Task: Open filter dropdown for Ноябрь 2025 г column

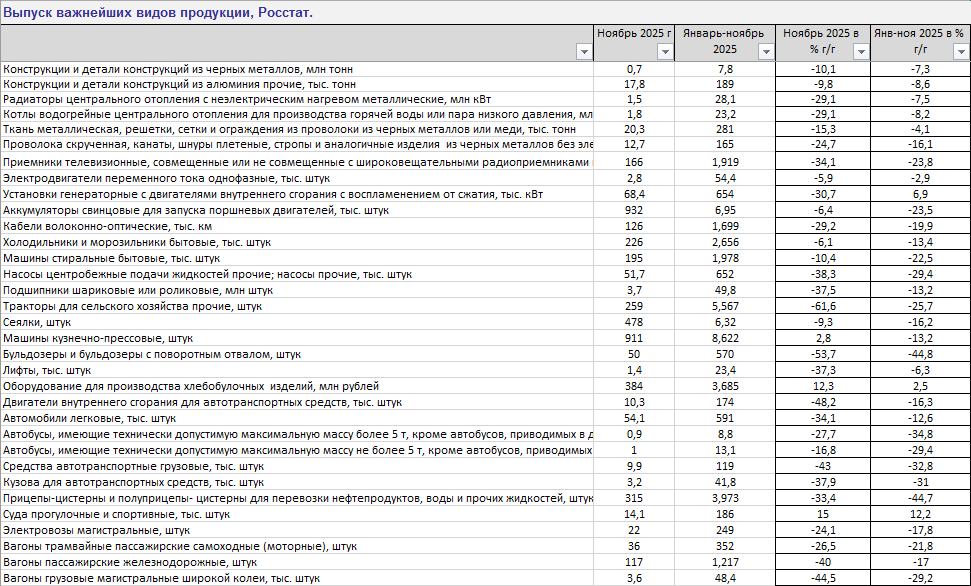Action: (x=665, y=52)
